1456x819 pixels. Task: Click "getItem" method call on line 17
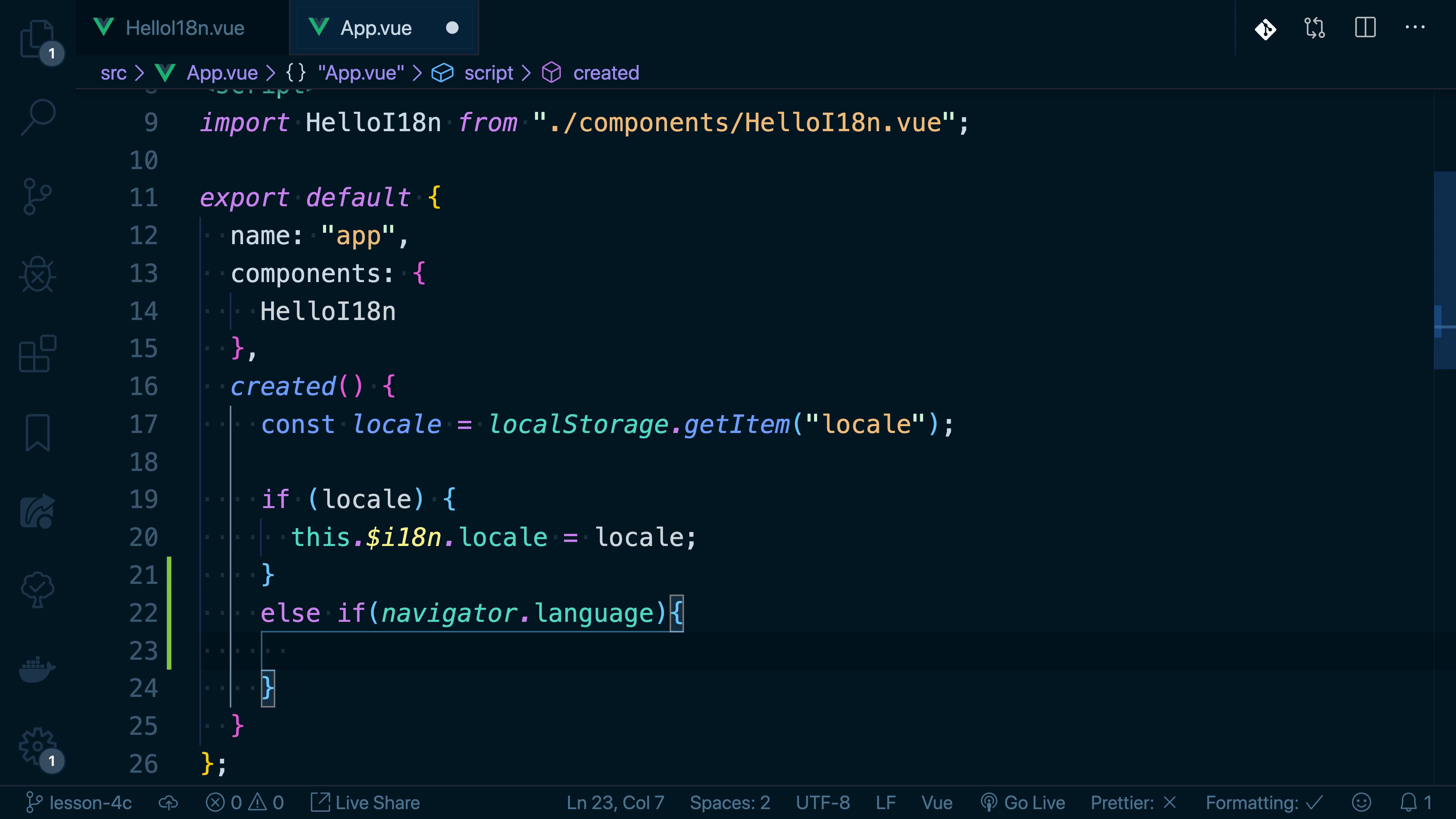(736, 425)
